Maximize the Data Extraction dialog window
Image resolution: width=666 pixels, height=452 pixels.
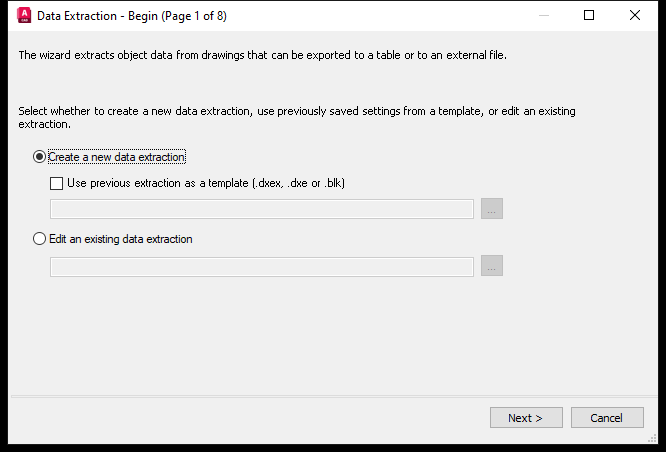pos(589,15)
